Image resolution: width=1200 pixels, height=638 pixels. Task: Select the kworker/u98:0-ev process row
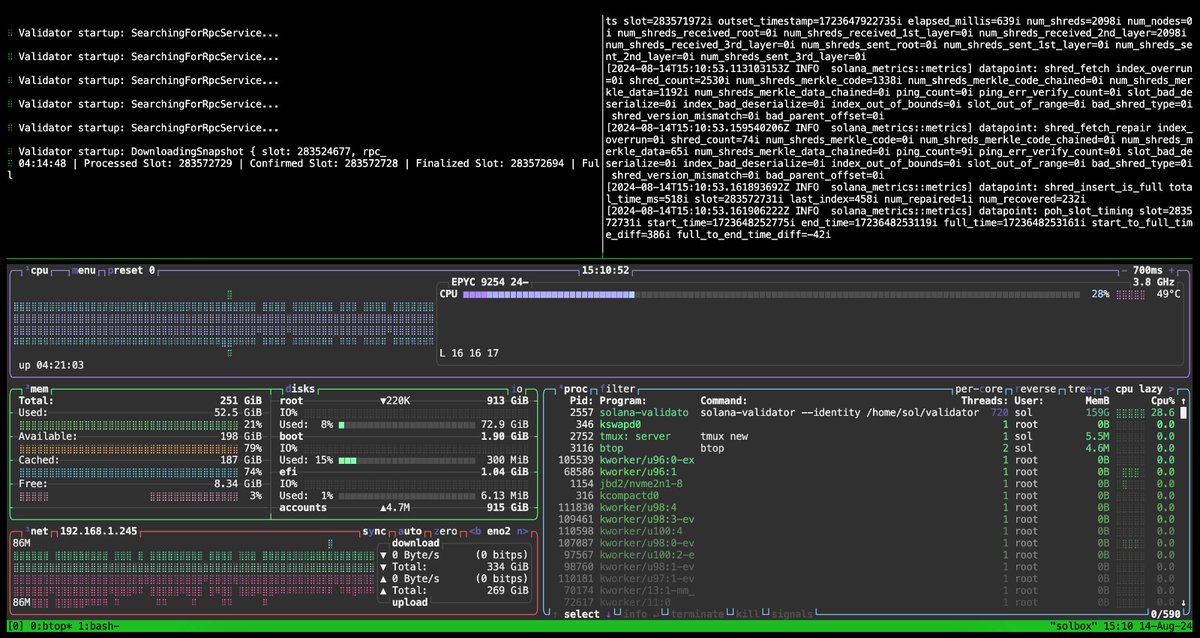861,542
